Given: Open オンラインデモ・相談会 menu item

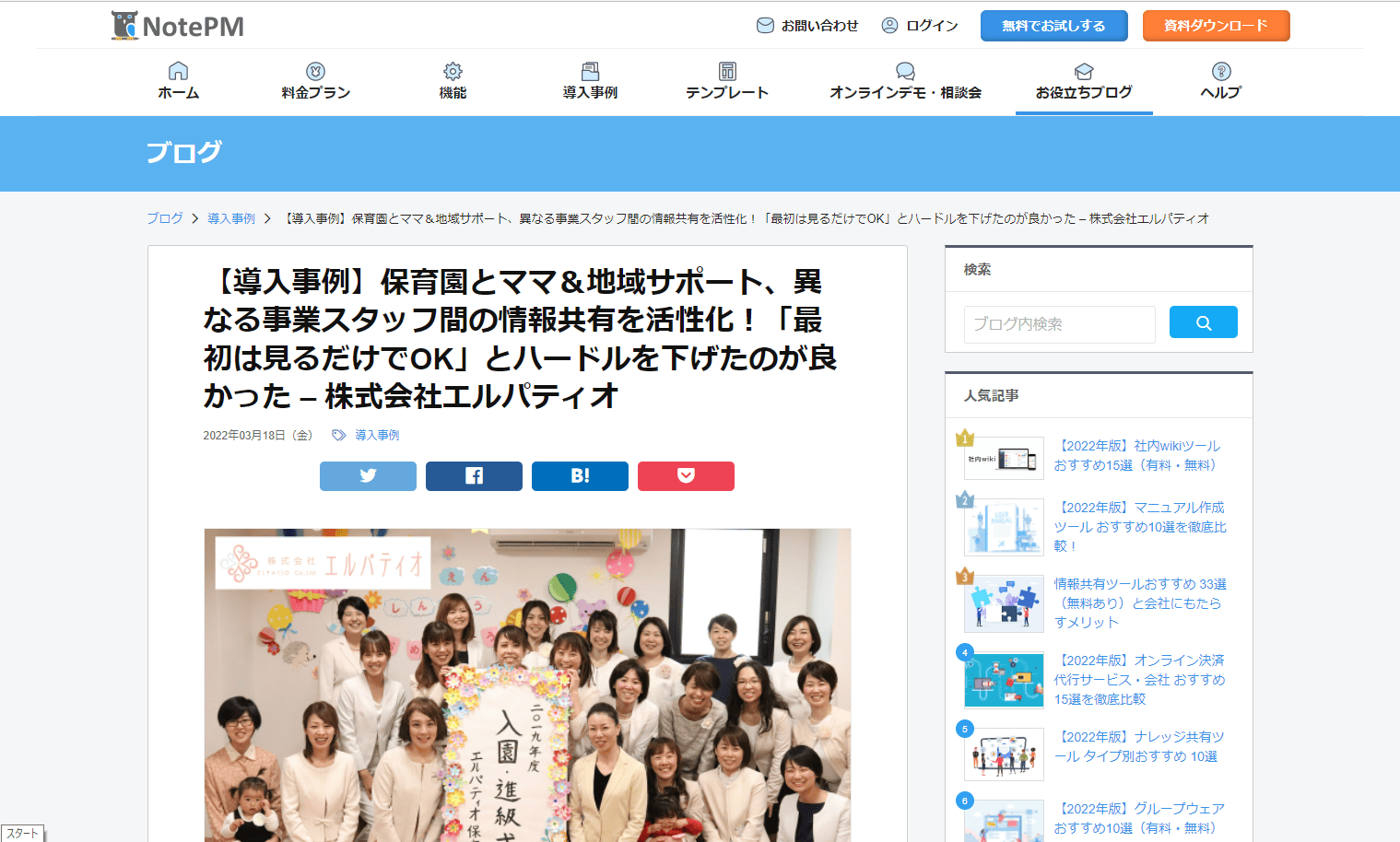Looking at the screenshot, I should (x=905, y=81).
